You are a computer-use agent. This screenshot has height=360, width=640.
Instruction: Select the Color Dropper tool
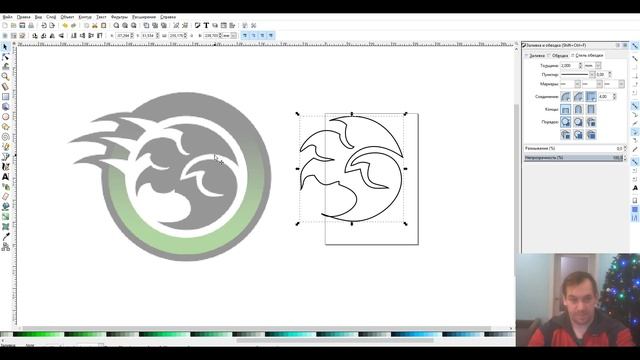5,237
